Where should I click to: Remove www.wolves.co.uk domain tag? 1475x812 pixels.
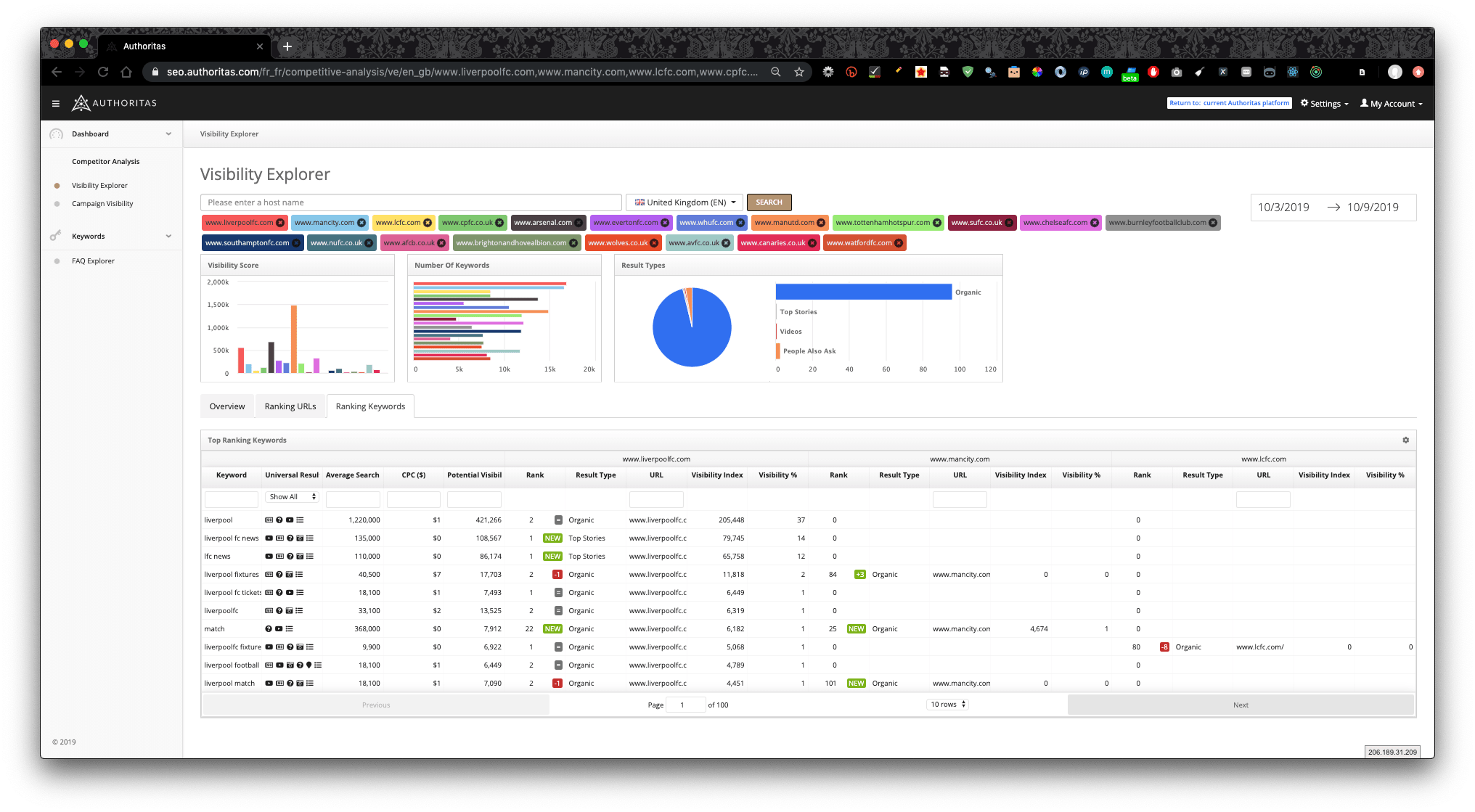point(654,243)
